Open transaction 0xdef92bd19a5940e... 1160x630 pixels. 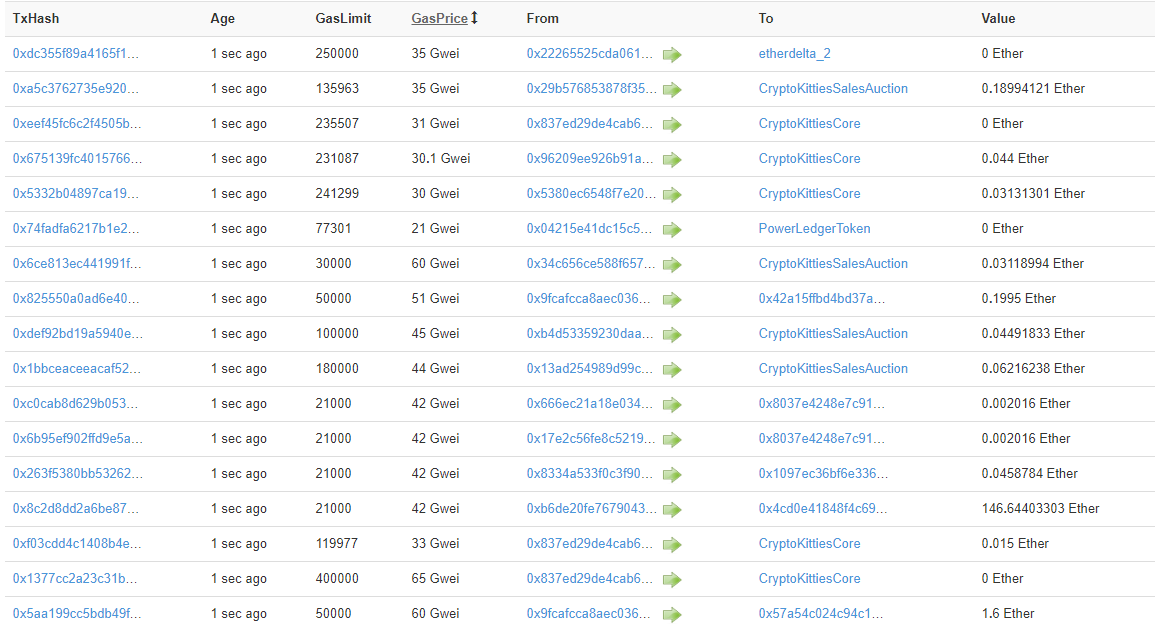[78, 333]
